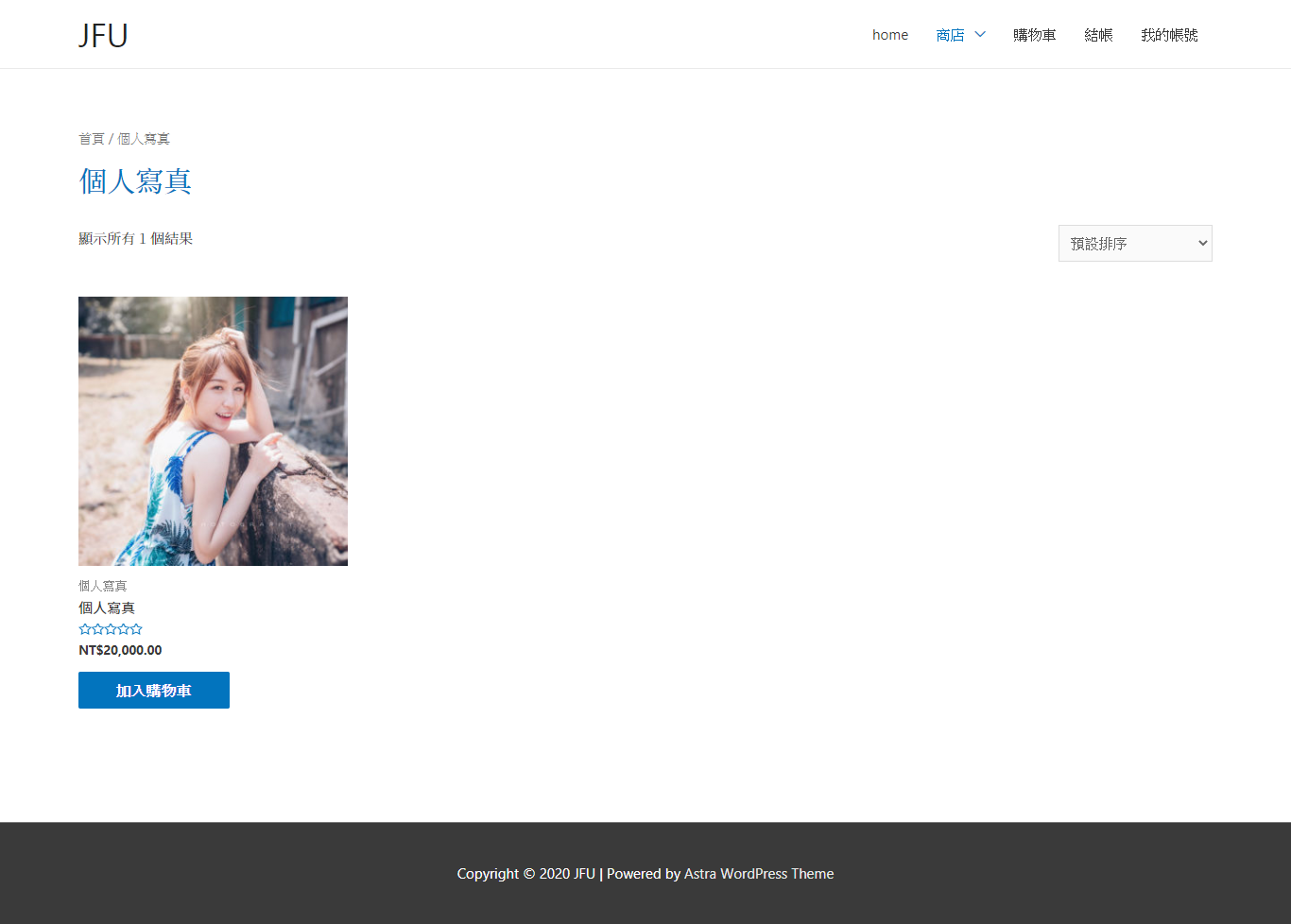Click the first rating star
Image resolution: width=1291 pixels, height=924 pixels.
[x=85, y=629]
